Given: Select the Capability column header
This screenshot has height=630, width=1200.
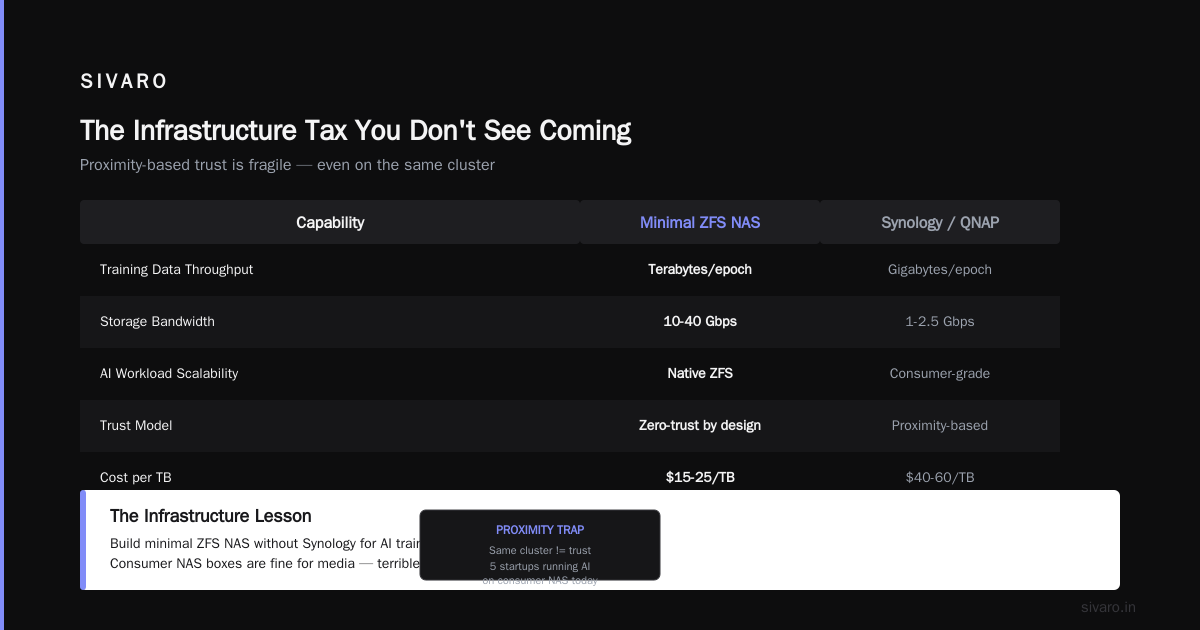Looking at the screenshot, I should point(330,222).
